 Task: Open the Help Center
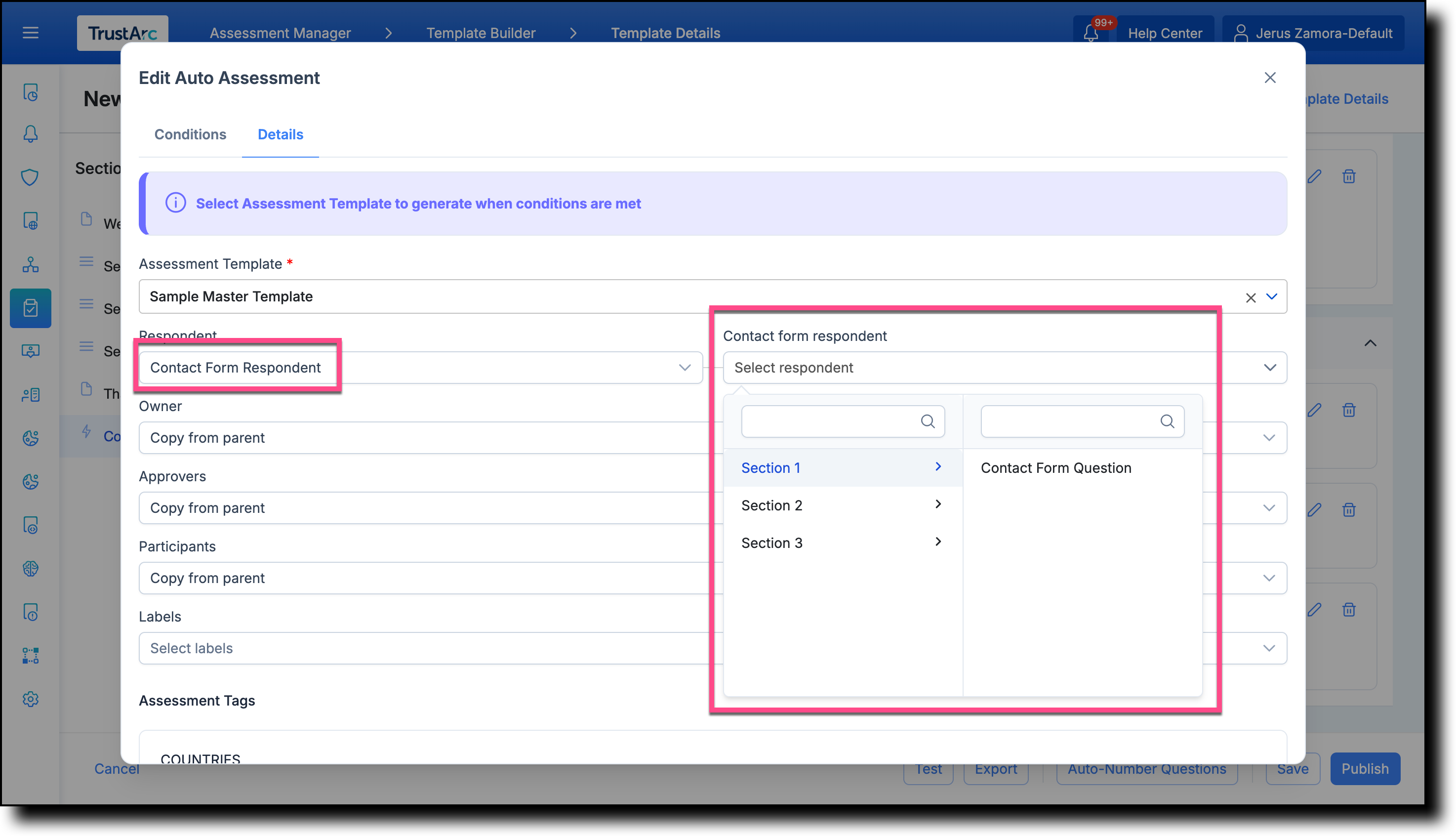tap(1165, 33)
